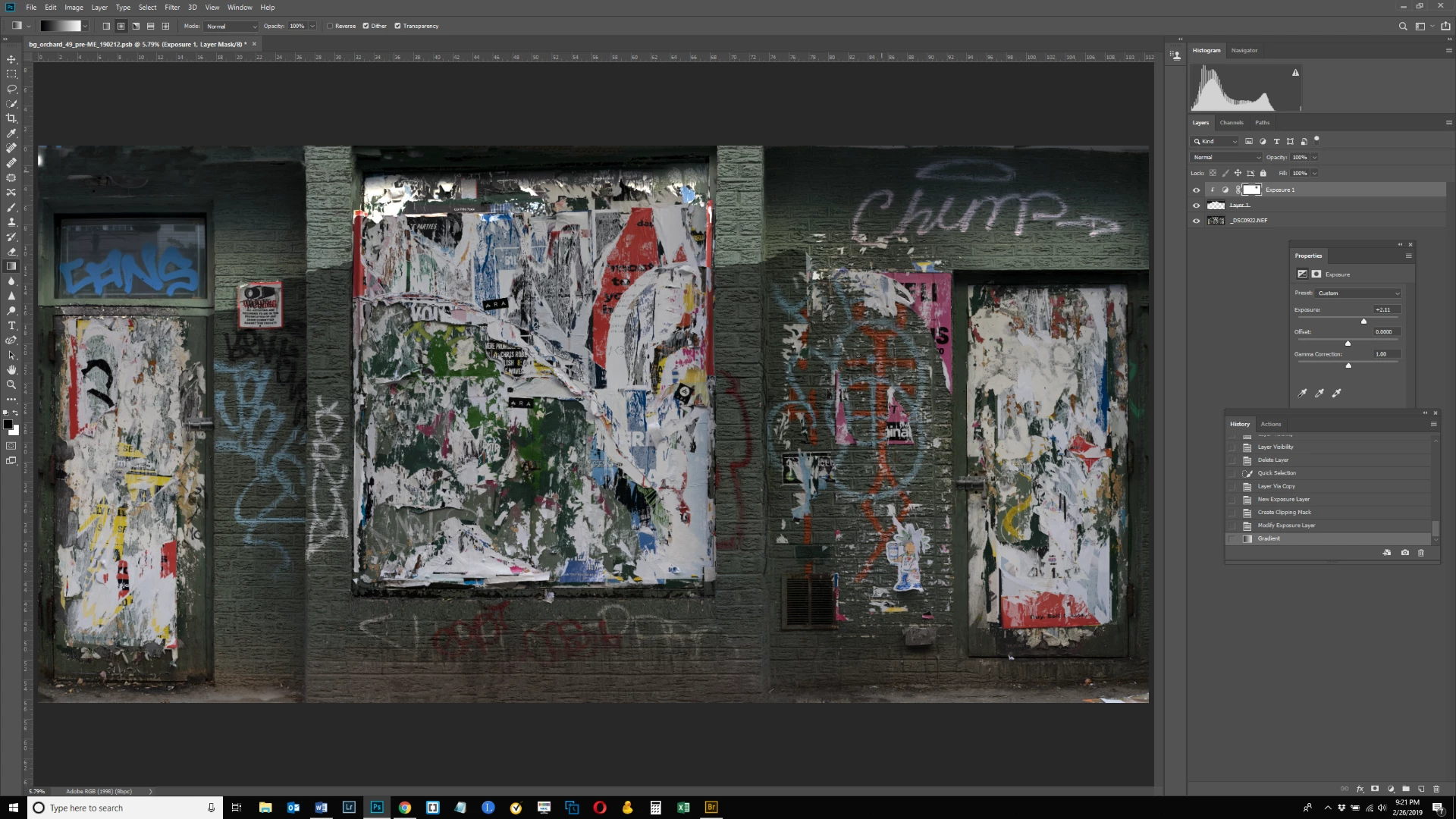Click the lock all layer icon

pyautogui.click(x=1263, y=173)
